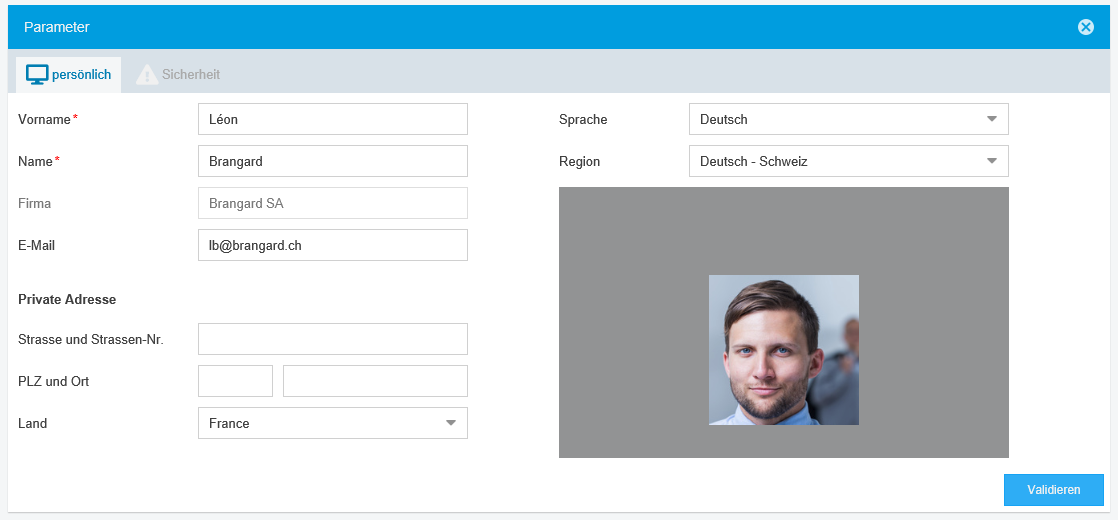Click the warning triangle icon beside Sicherheit
Image resolution: width=1118 pixels, height=520 pixels.
tap(147, 75)
